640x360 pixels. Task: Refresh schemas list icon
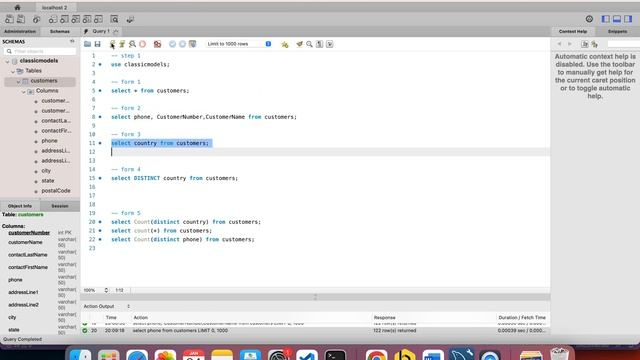point(72,41)
